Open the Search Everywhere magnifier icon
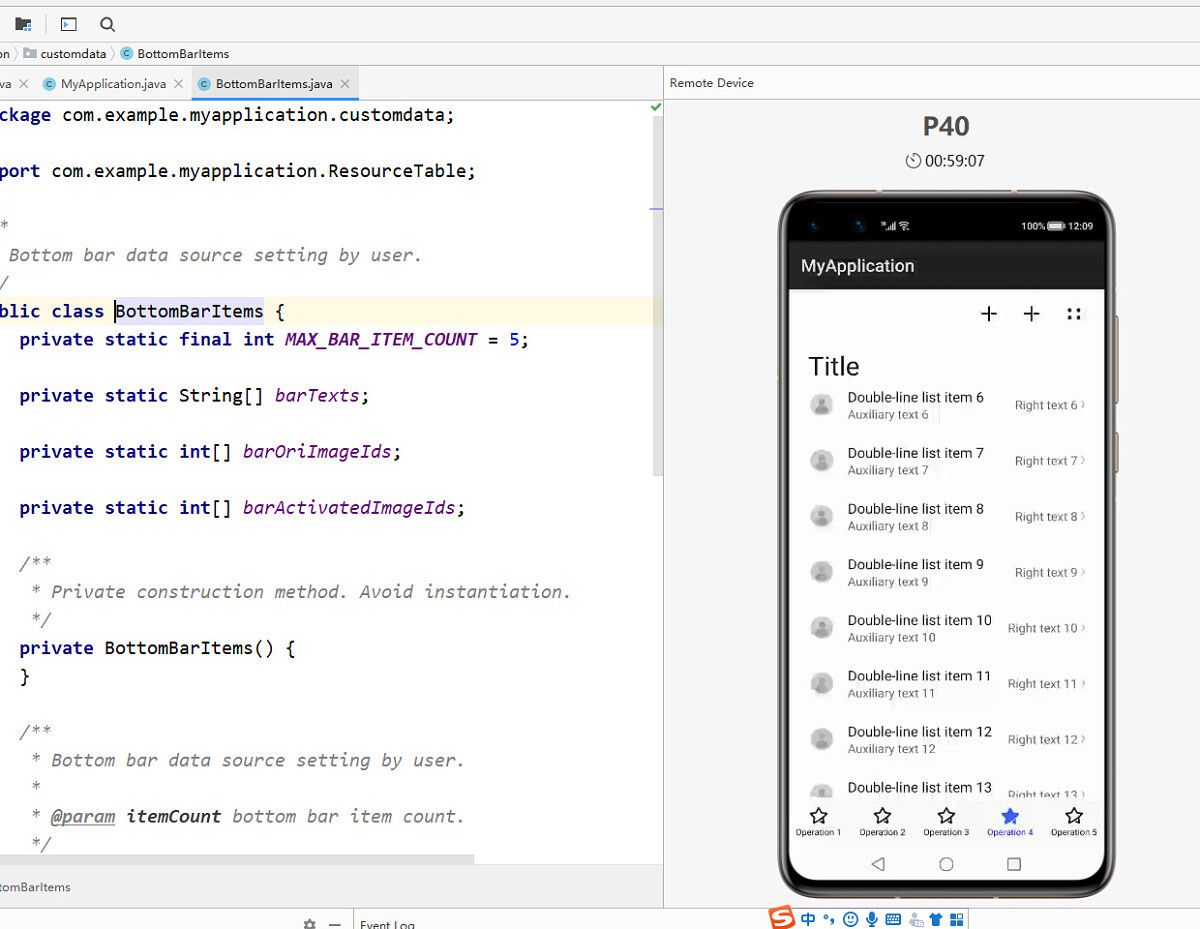Viewport: 1200px width, 929px height. click(x=106, y=24)
